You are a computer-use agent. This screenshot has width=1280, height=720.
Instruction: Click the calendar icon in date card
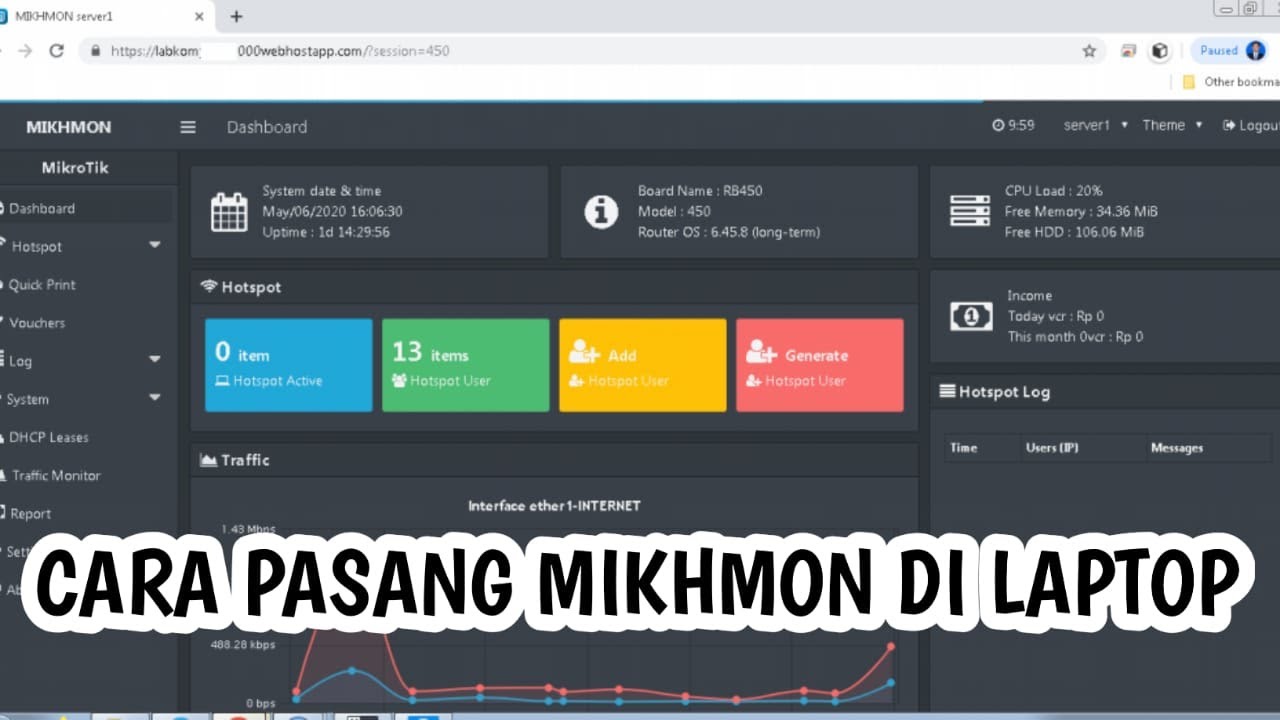click(229, 212)
